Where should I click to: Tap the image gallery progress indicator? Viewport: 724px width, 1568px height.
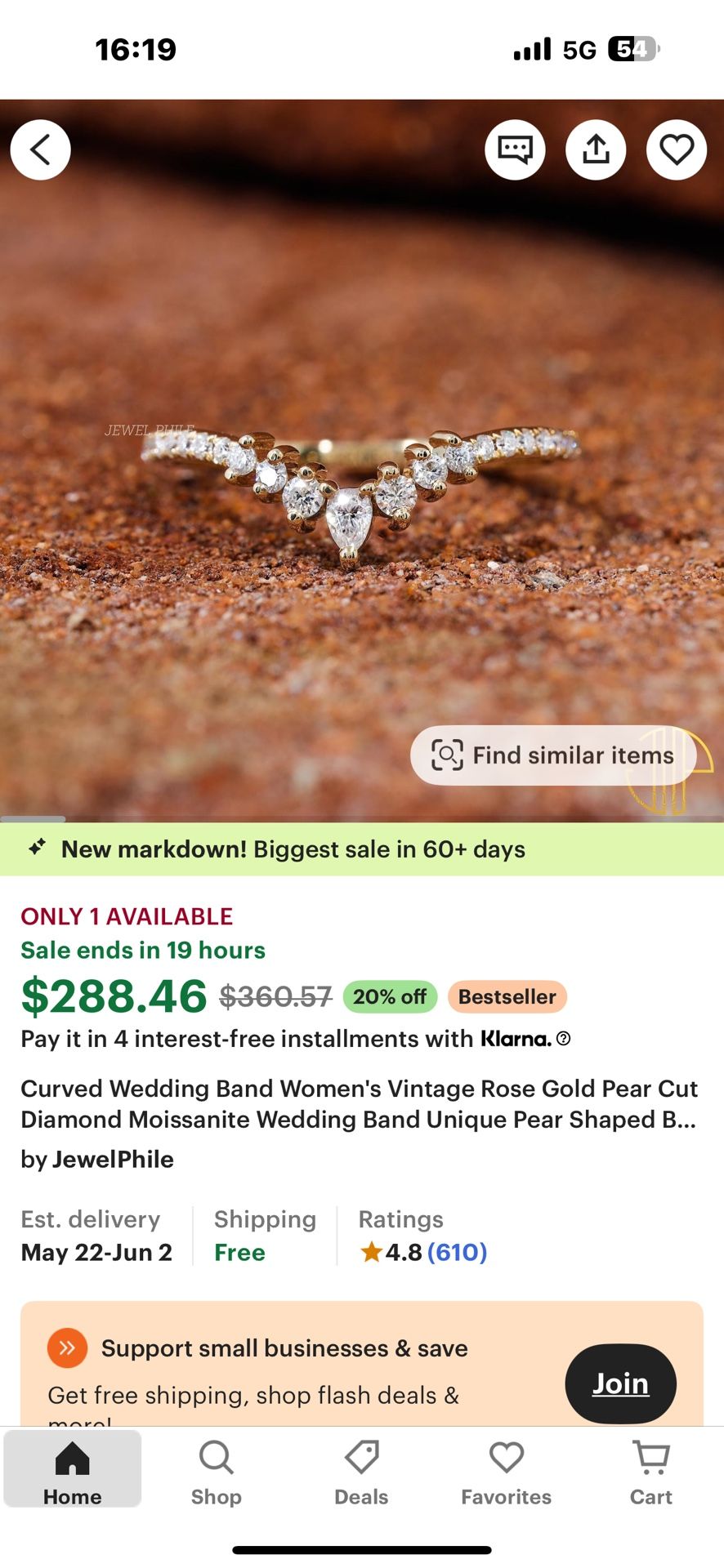pyautogui.click(x=33, y=818)
